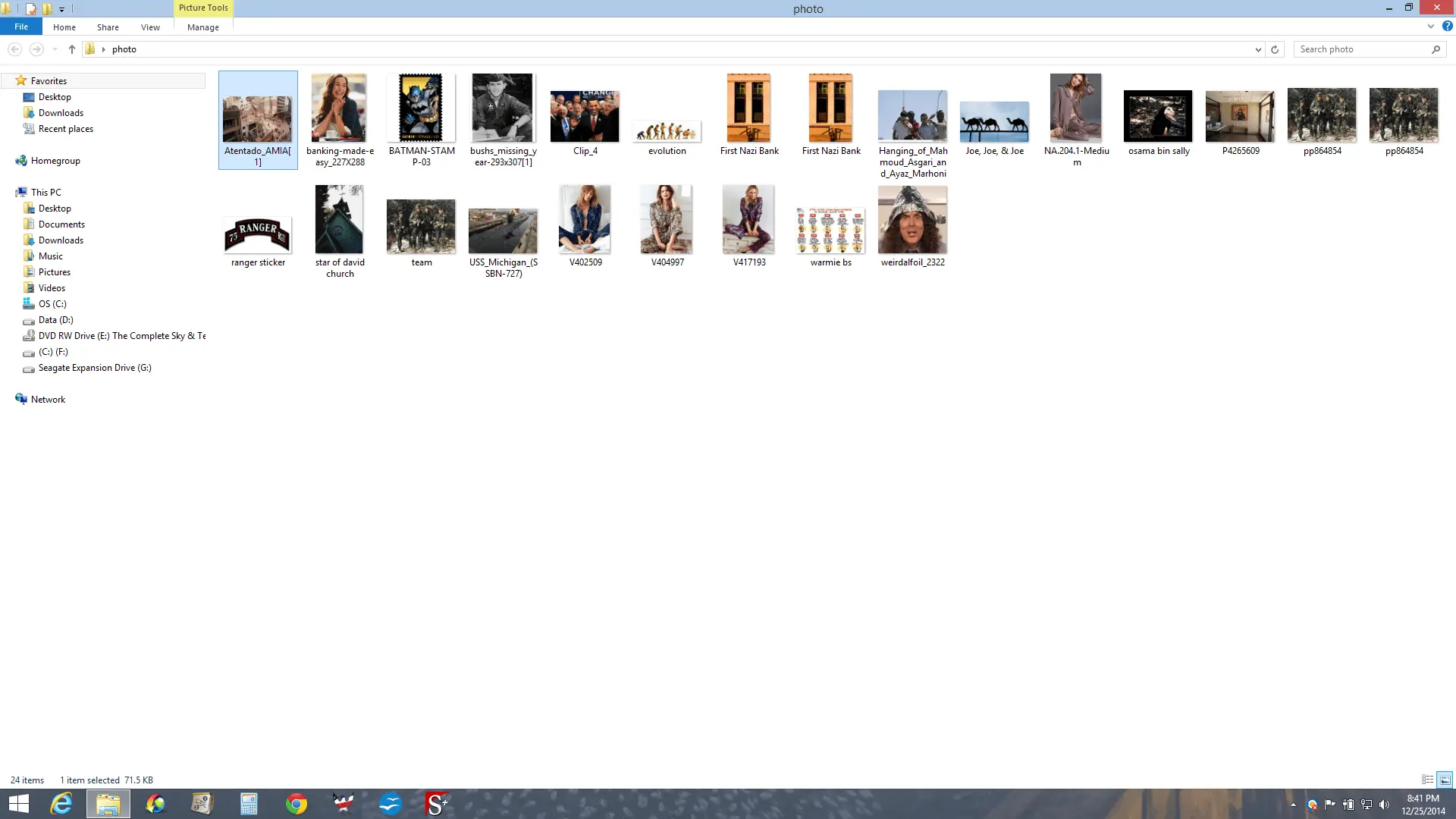Viewport: 1456px width, 819px height.
Task: Click the Up one level arrow
Action: click(72, 49)
